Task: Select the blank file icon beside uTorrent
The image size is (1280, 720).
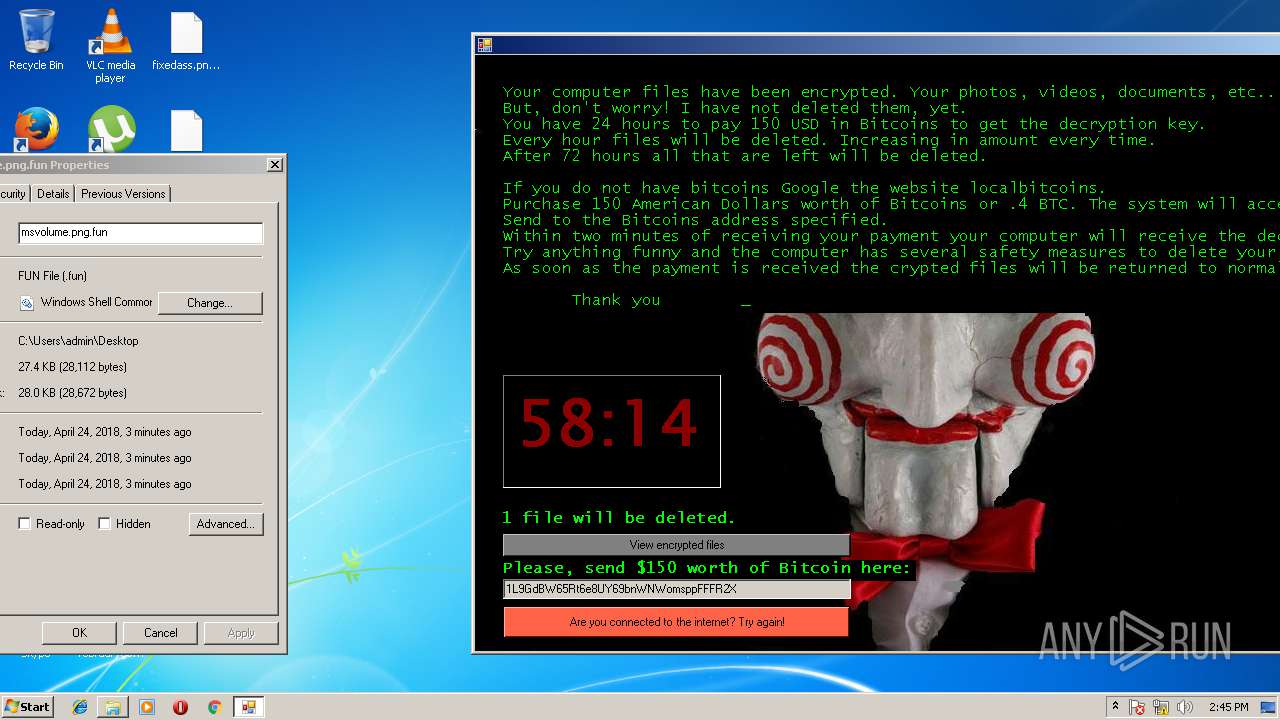Action: [x=186, y=130]
